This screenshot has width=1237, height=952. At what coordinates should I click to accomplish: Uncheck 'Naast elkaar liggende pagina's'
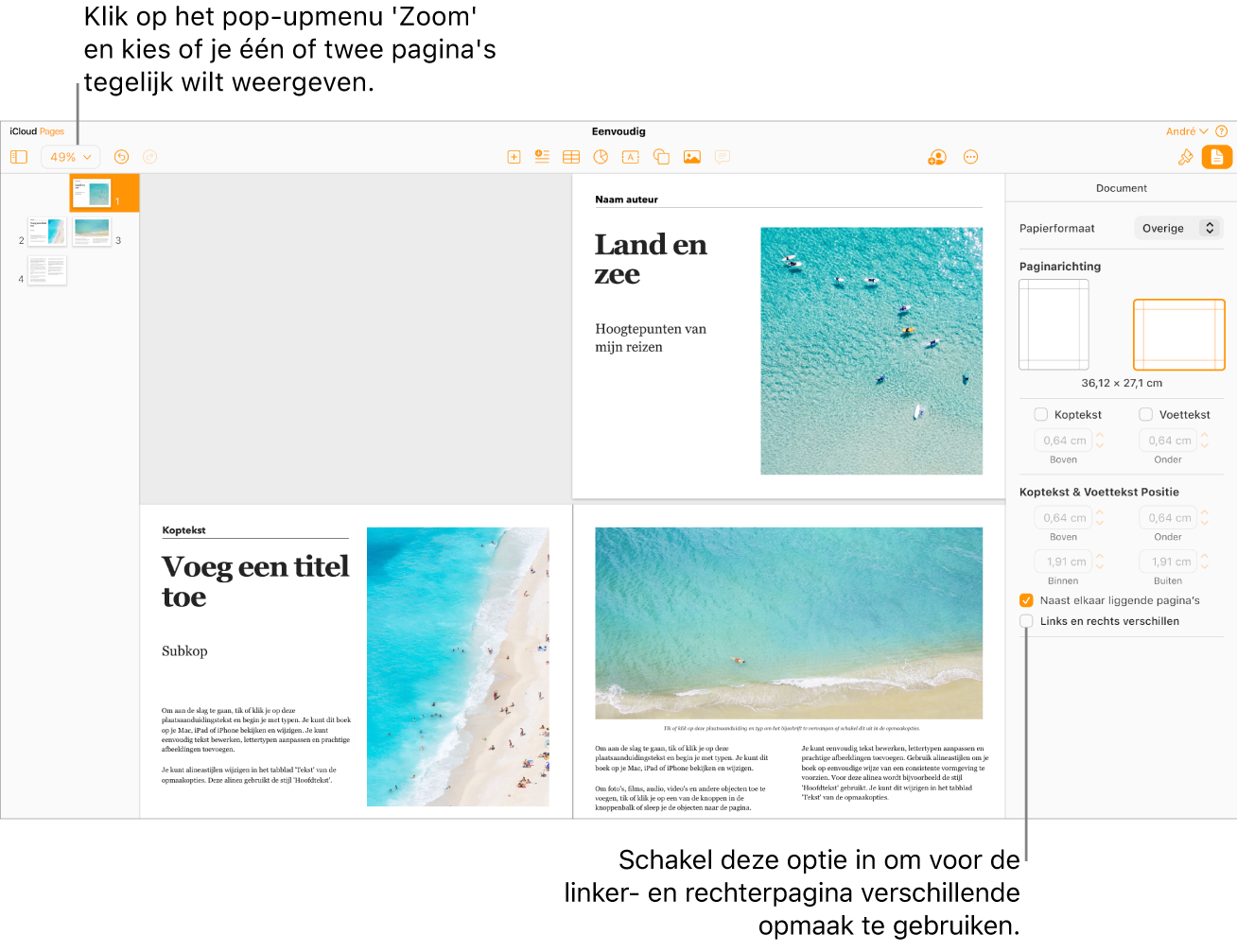click(1026, 599)
